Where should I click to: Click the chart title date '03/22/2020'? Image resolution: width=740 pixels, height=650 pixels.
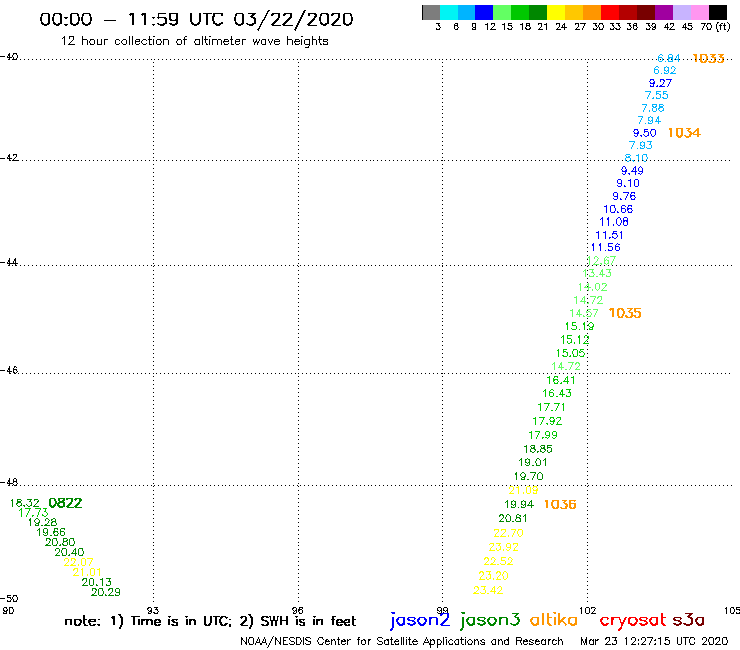tap(293, 19)
